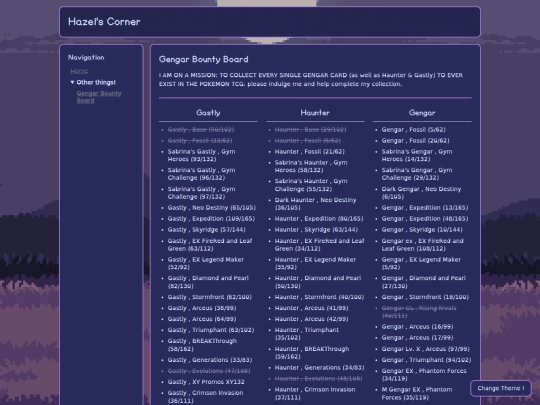Click Haunter, EX FireRed and Leaf Green entry
Viewport: 540px width, 405px height.
319,245
